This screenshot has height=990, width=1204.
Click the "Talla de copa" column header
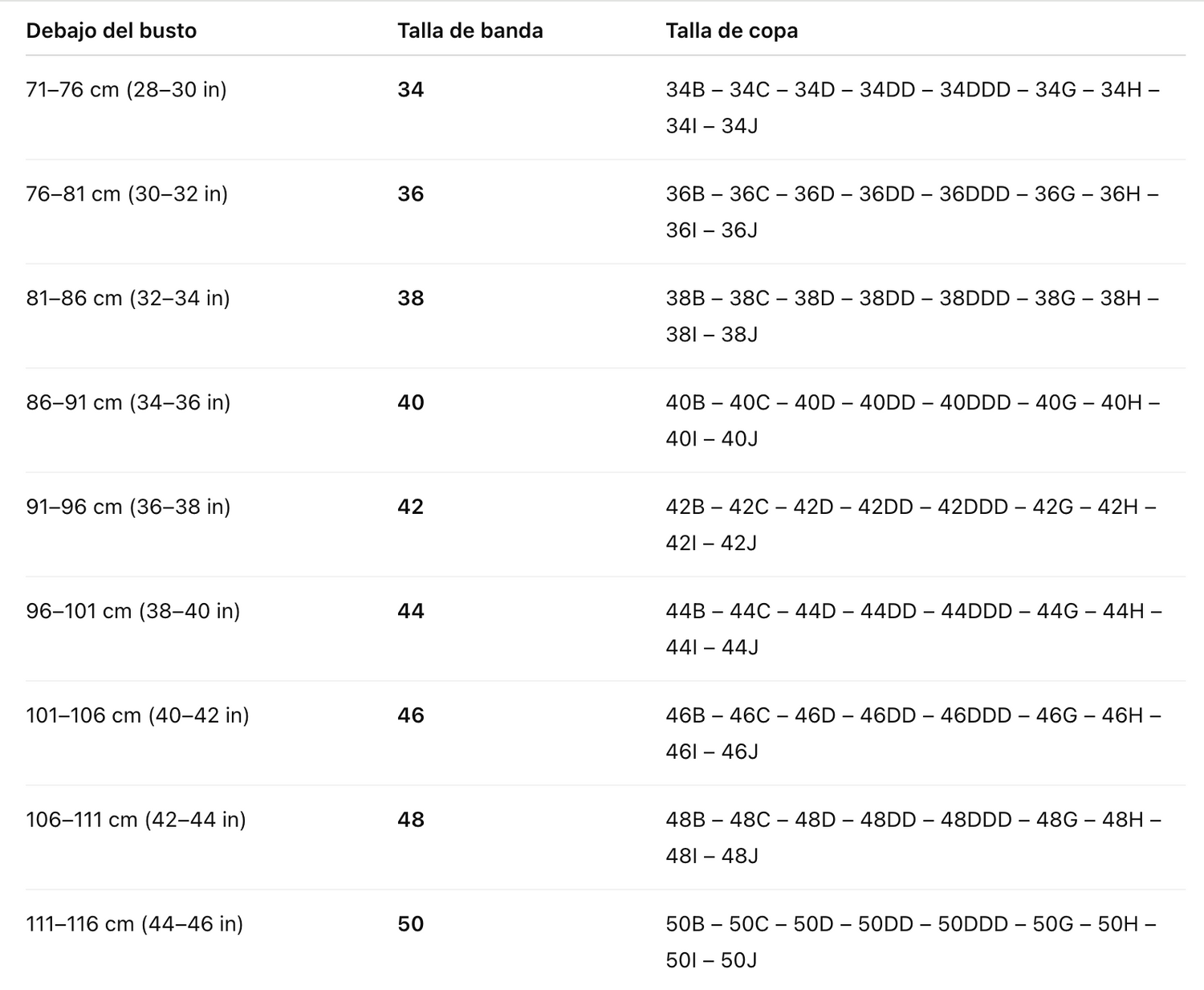pos(731,31)
